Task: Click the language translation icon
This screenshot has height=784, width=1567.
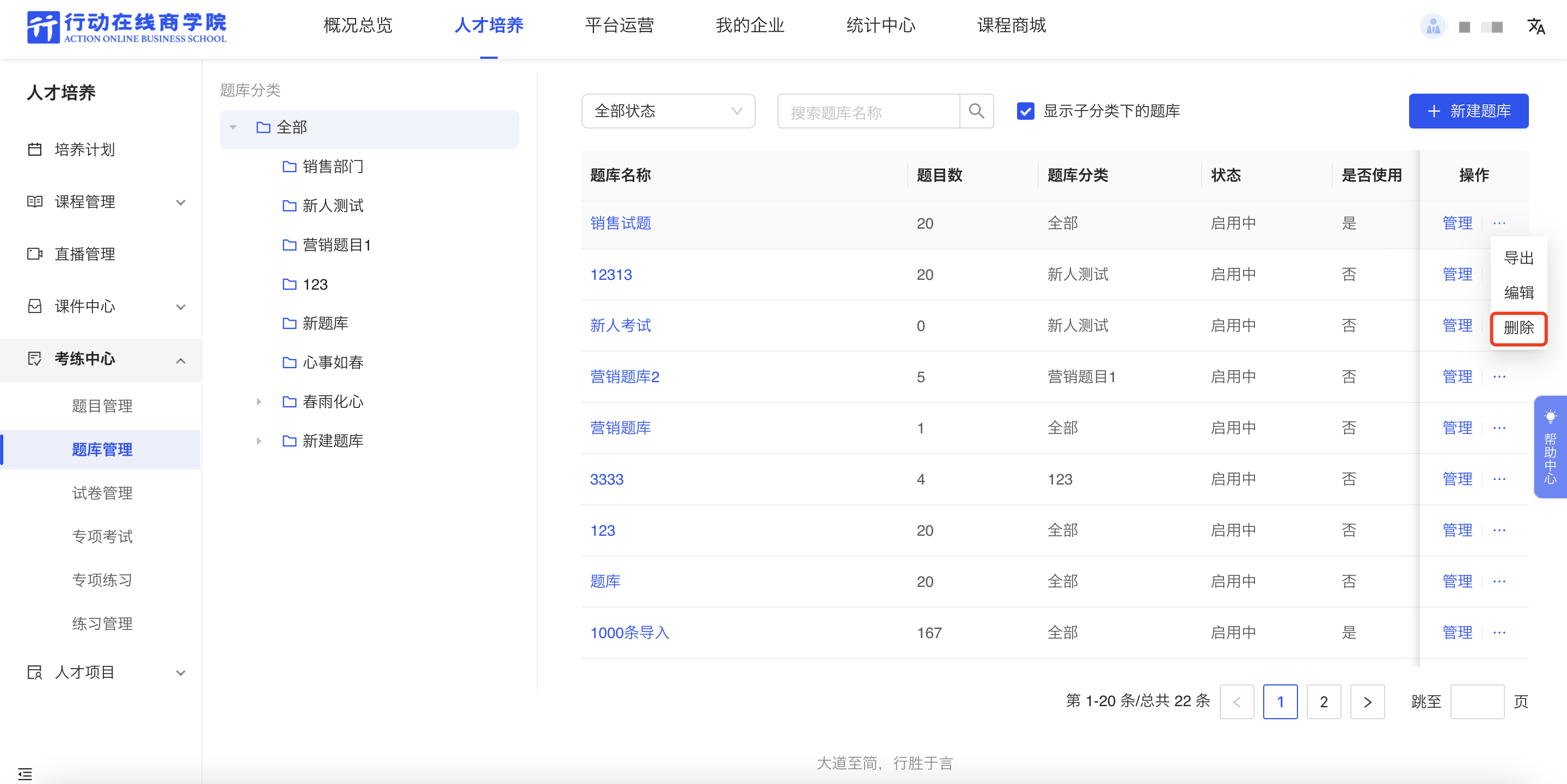Action: click(1535, 27)
